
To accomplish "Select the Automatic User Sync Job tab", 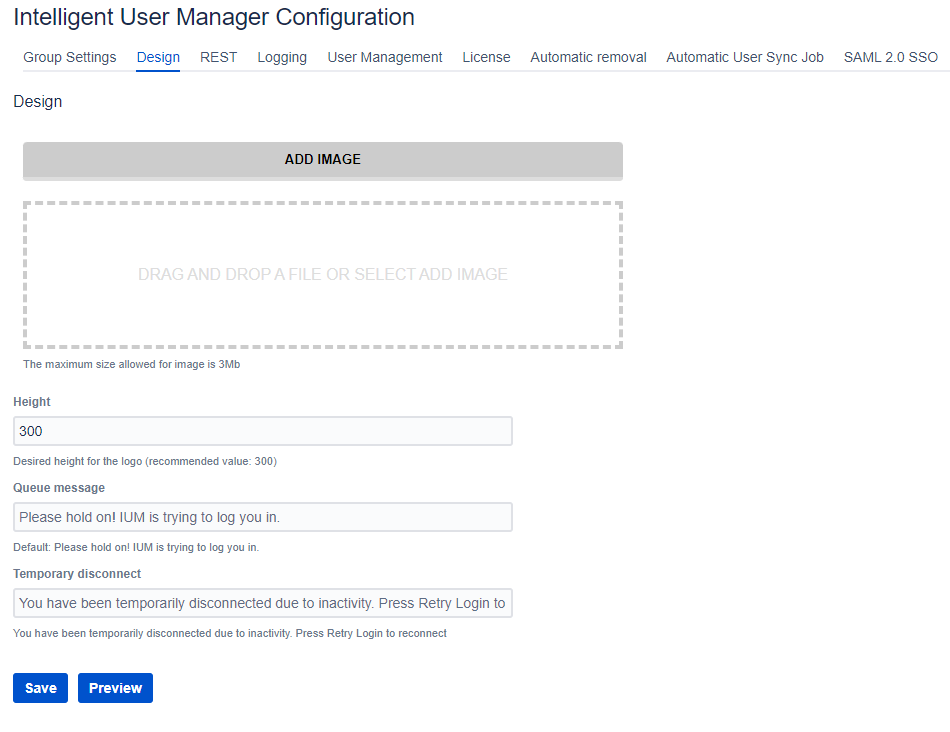I will pyautogui.click(x=745, y=57).
